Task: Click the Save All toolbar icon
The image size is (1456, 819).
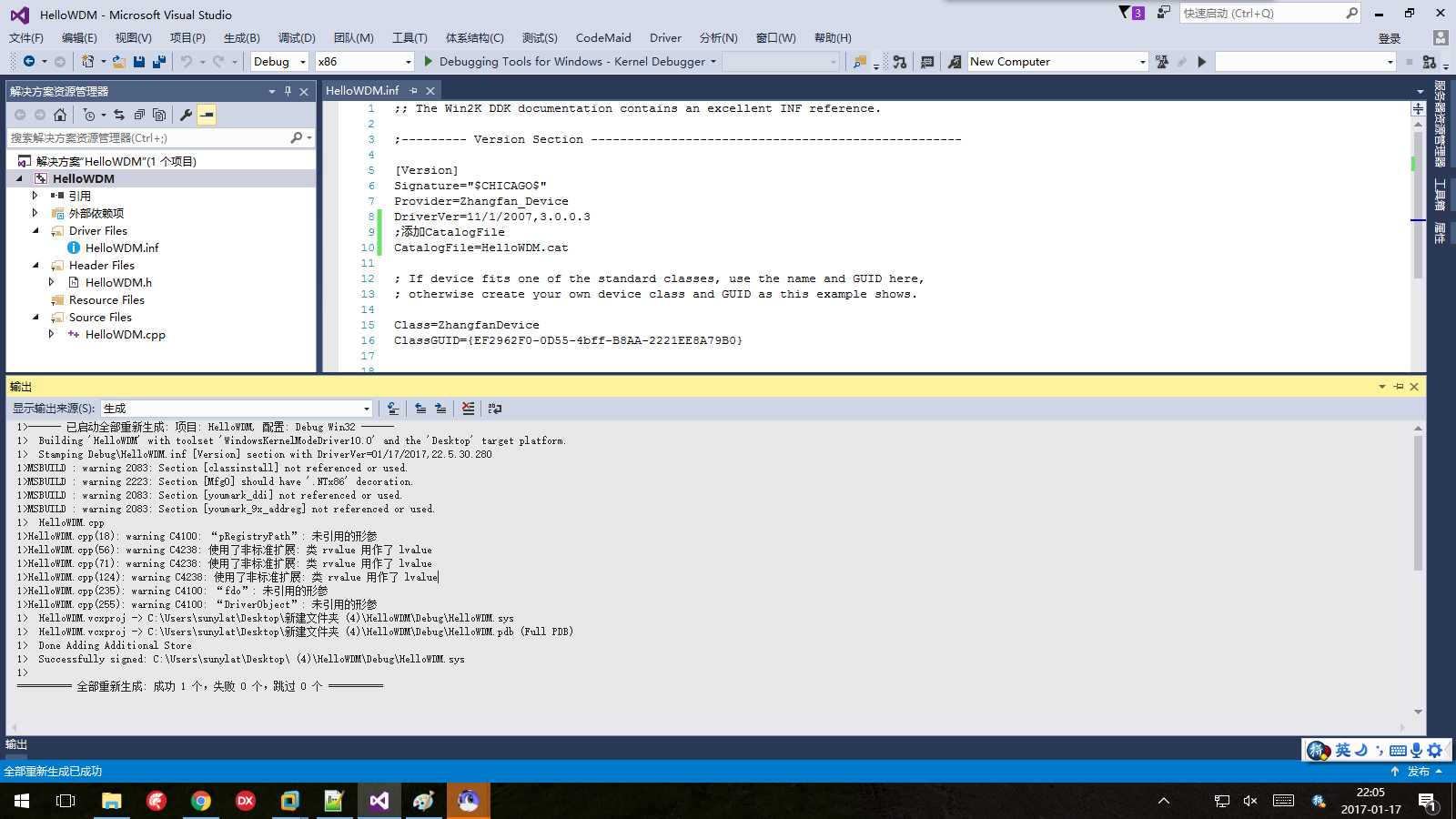Action: (x=159, y=61)
